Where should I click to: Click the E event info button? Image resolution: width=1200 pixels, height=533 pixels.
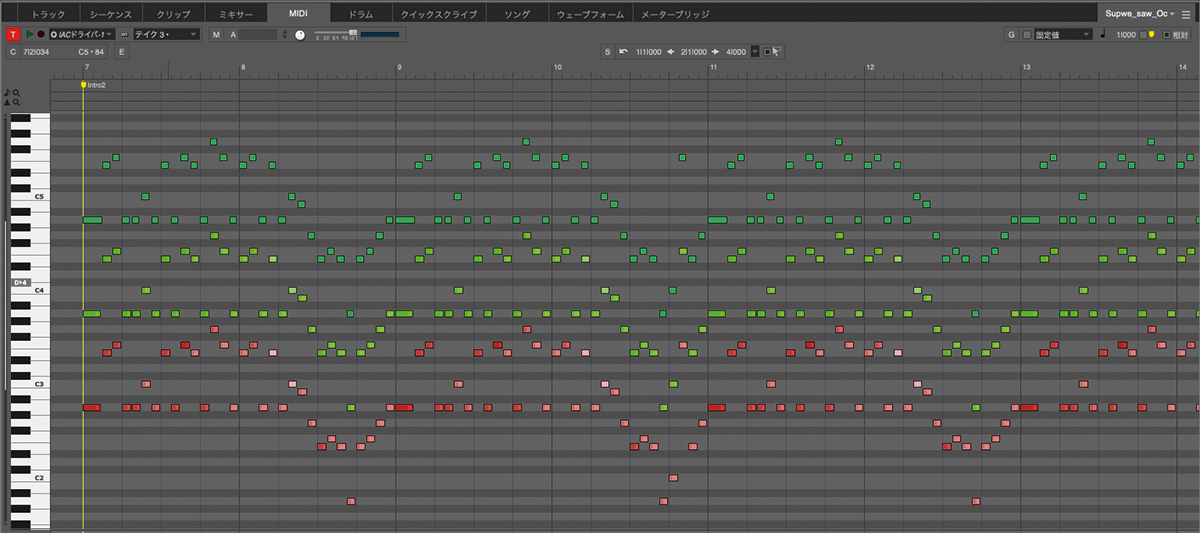[121, 52]
